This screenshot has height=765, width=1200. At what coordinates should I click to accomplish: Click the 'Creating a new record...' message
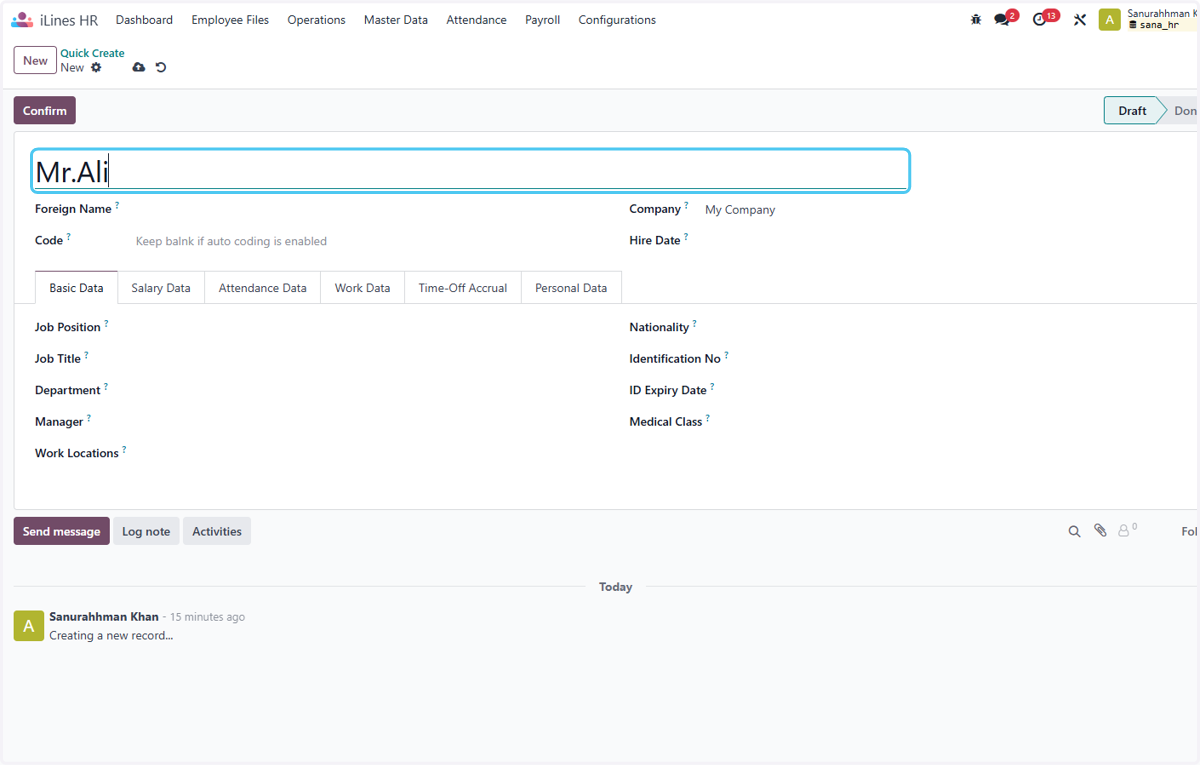pos(111,636)
